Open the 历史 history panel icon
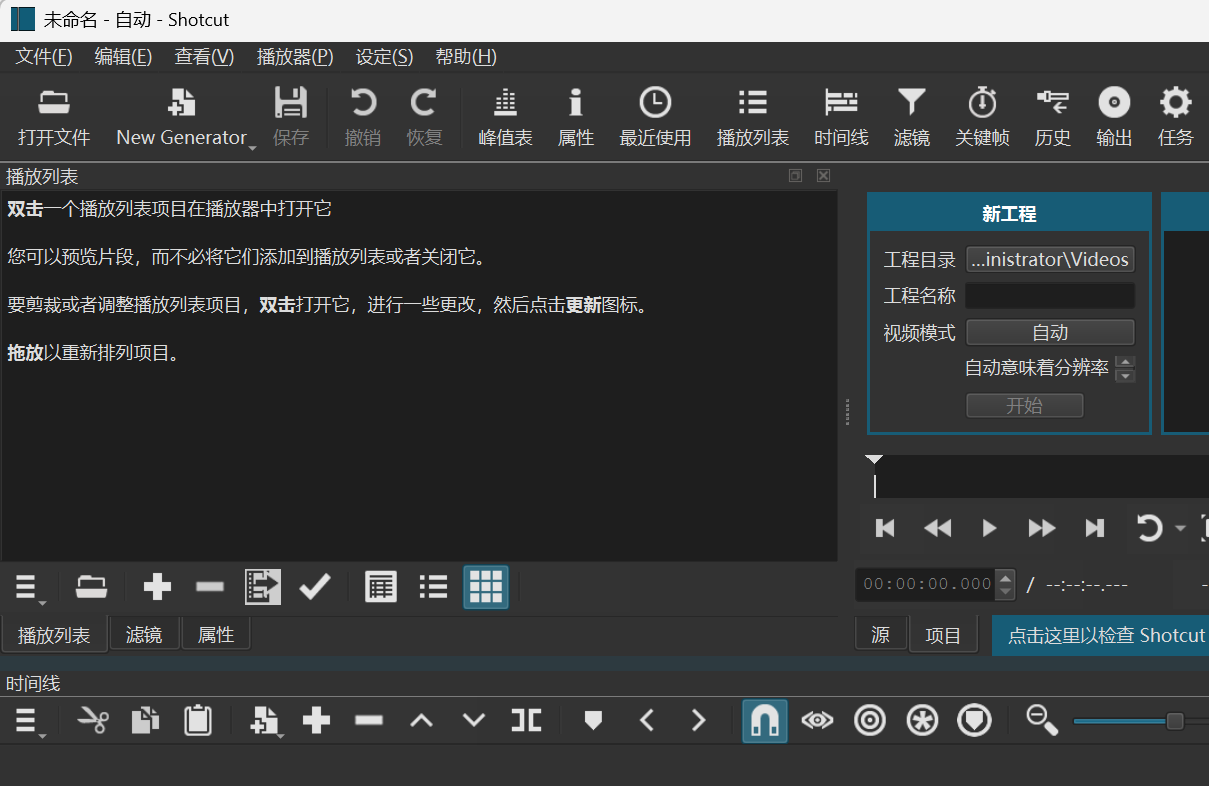 coord(1052,115)
